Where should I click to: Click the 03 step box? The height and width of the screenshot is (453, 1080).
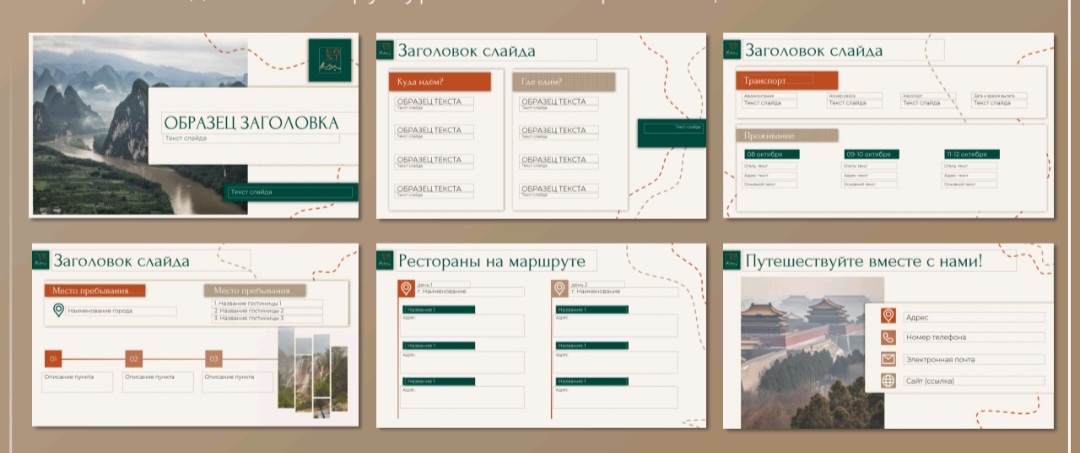click(214, 359)
